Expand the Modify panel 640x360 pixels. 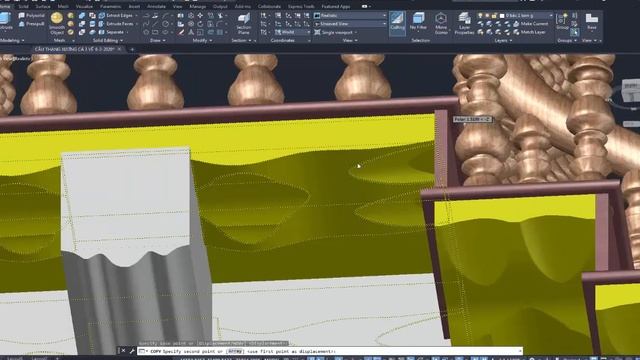(x=202, y=41)
